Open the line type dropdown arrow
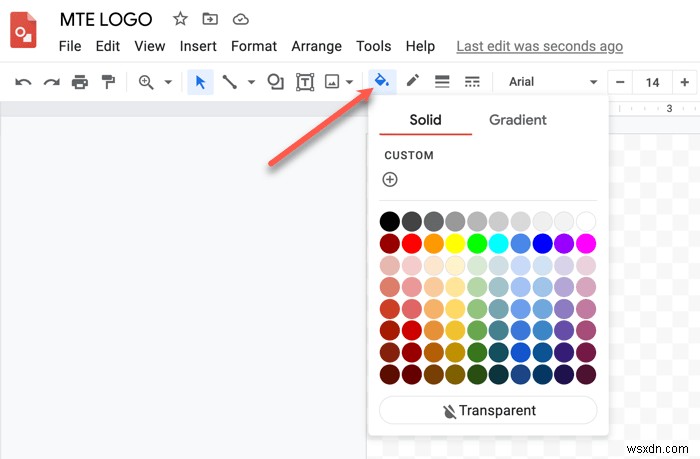Image resolution: width=700 pixels, height=459 pixels. [x=251, y=82]
